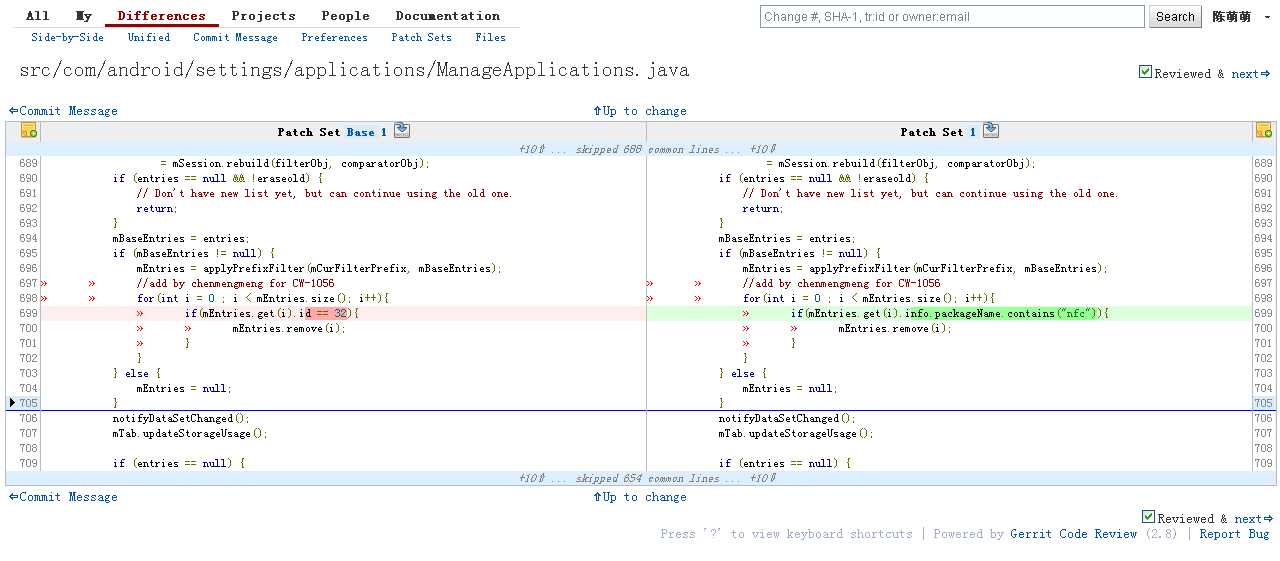Image resolution: width=1280 pixels, height=561 pixels.
Task: Click bottom Up to change link
Action: (x=640, y=497)
